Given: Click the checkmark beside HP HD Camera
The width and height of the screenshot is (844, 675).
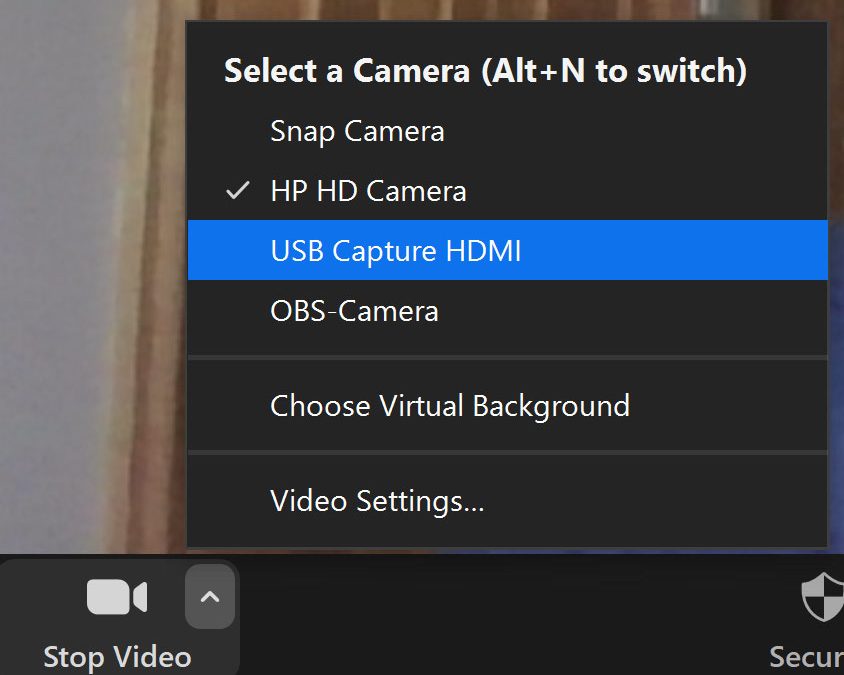Looking at the screenshot, I should pyautogui.click(x=237, y=191).
